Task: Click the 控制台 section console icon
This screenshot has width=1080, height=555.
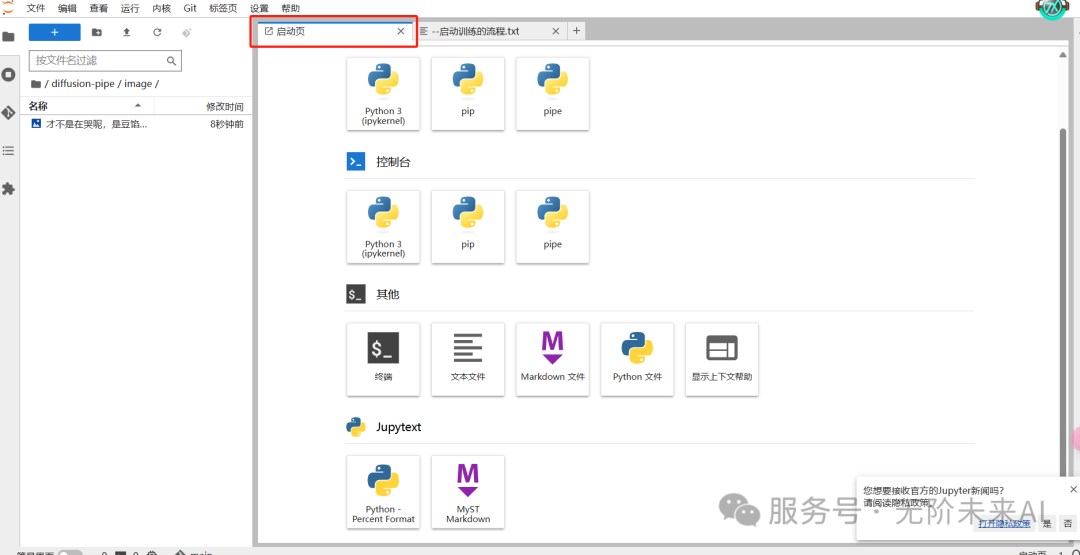Action: pyautogui.click(x=355, y=162)
